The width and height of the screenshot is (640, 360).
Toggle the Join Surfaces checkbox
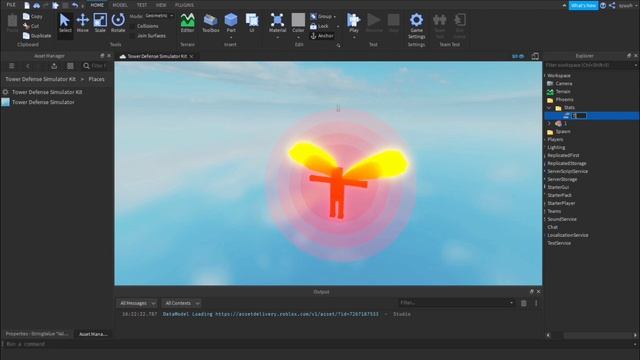click(x=133, y=36)
